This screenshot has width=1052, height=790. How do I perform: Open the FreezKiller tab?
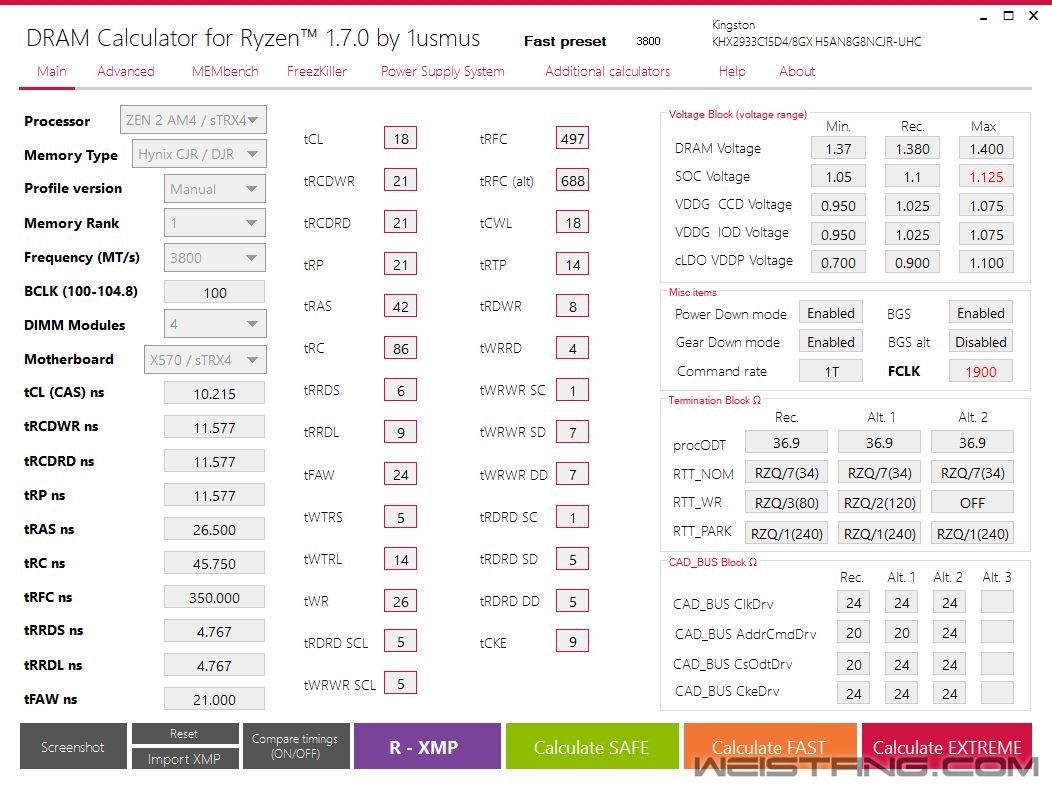tap(317, 71)
